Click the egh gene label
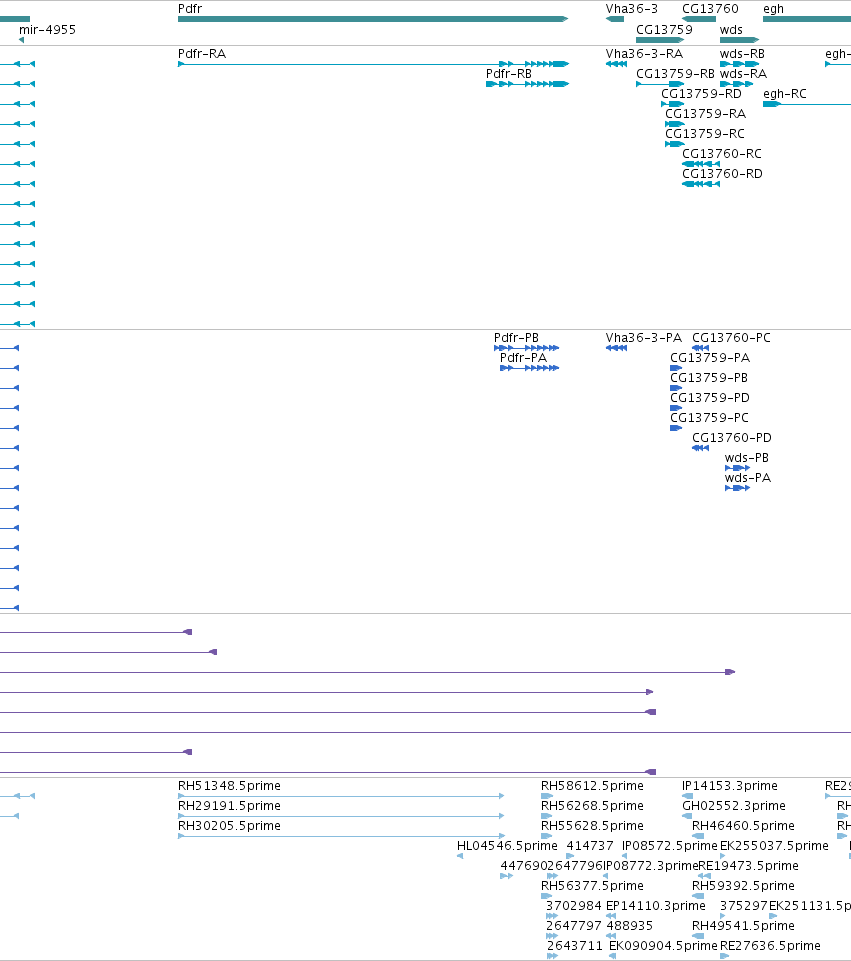 pos(773,9)
